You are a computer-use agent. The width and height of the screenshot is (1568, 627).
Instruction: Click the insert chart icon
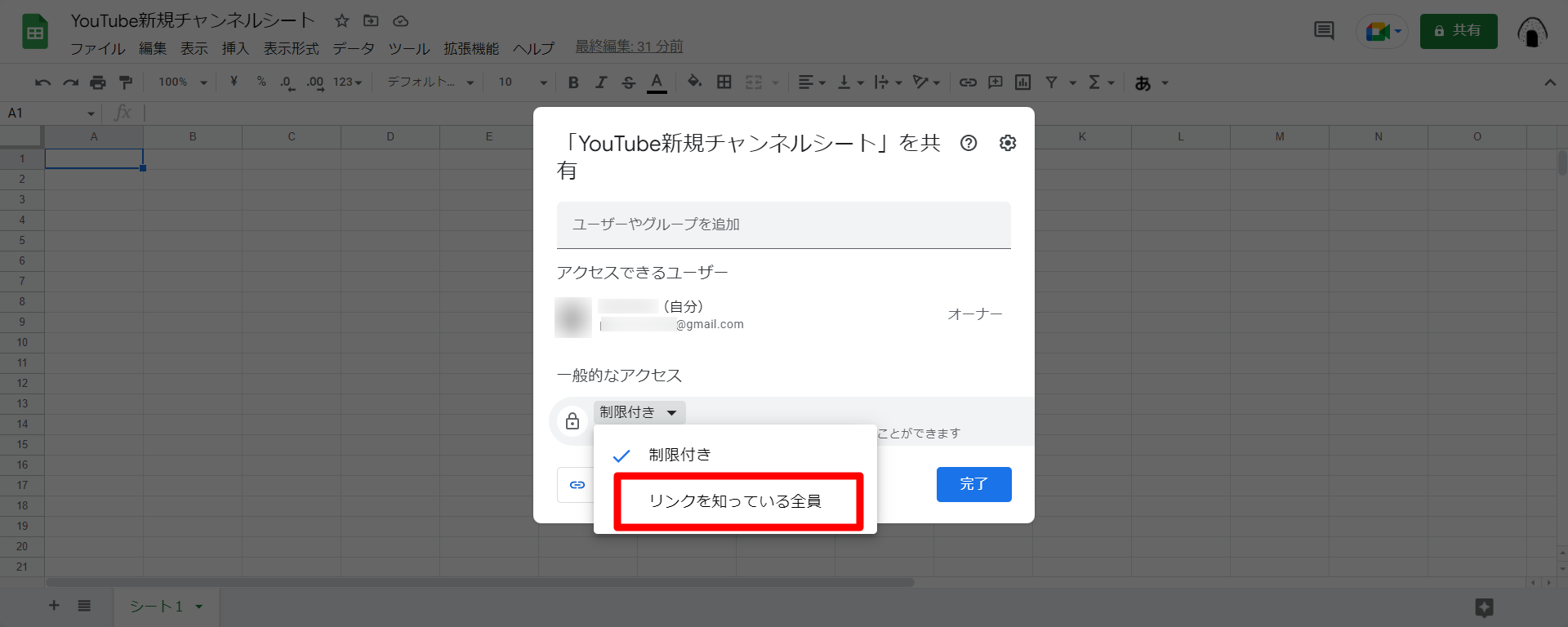coord(1022,82)
